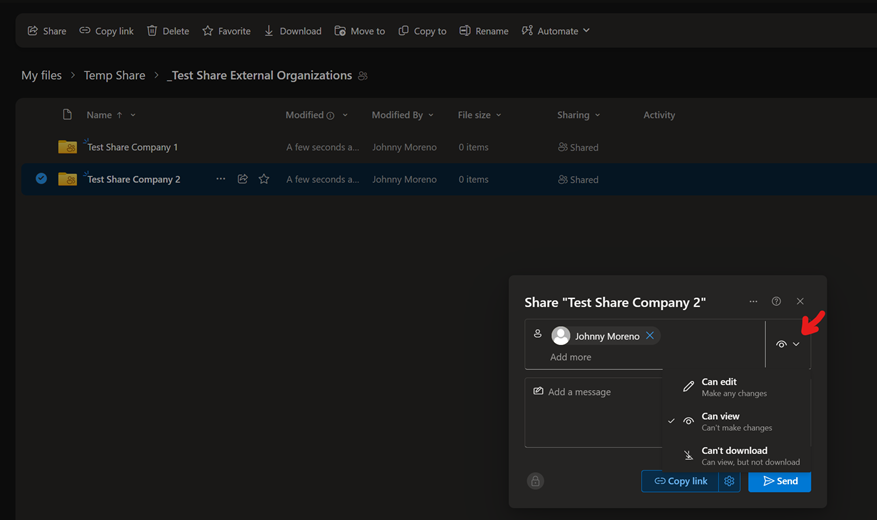Click the Test Share Company 2 folder icon
877x520 pixels.
[x=68, y=178]
